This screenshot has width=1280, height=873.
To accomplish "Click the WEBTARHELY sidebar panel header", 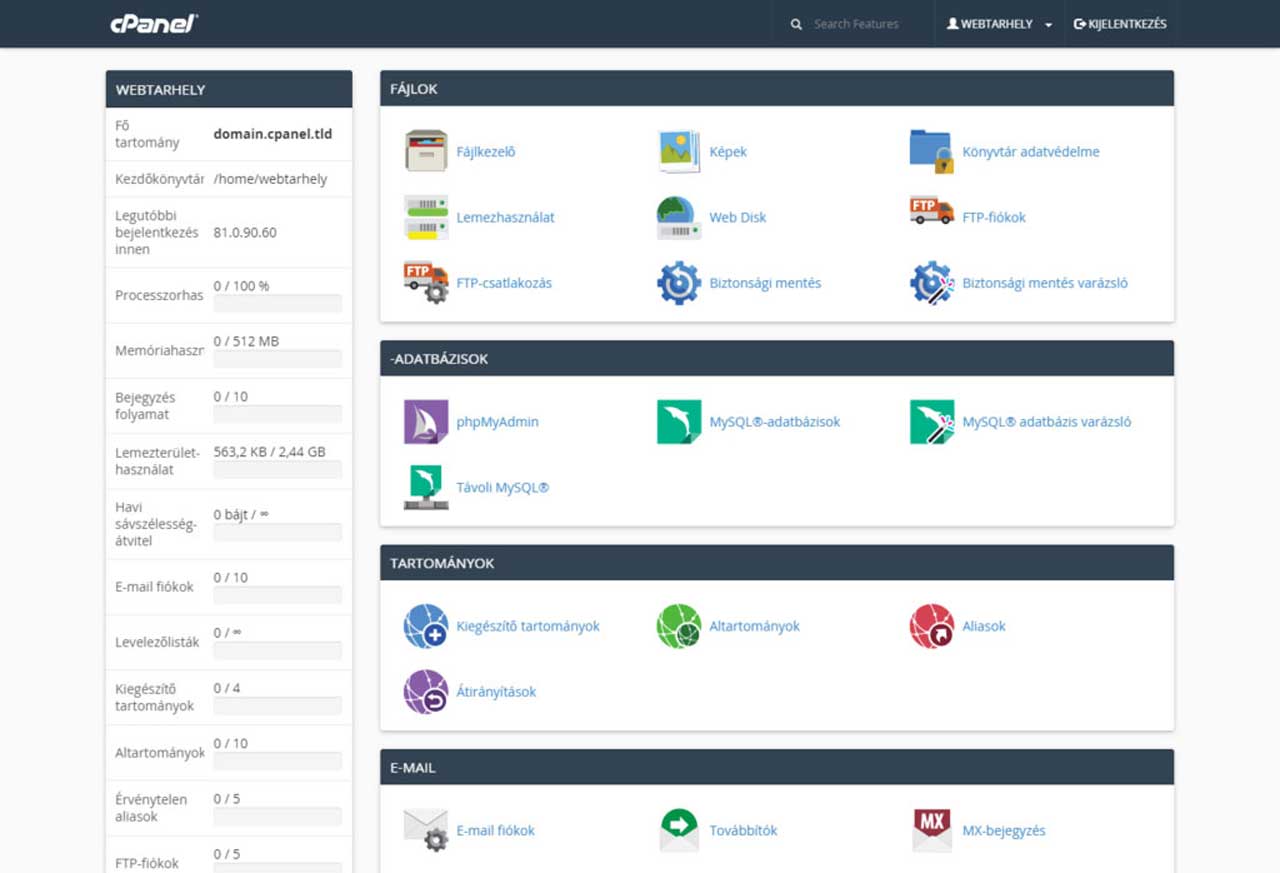I will pos(229,89).
